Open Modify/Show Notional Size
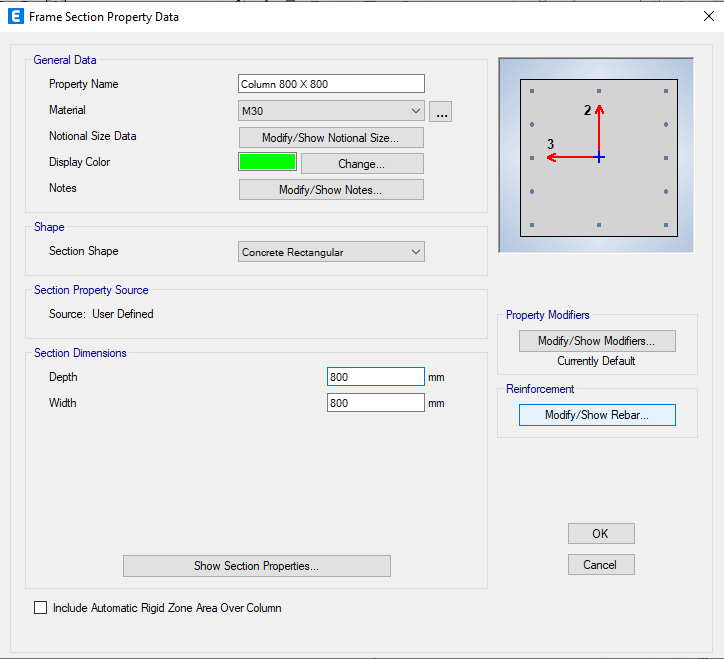 coord(331,137)
